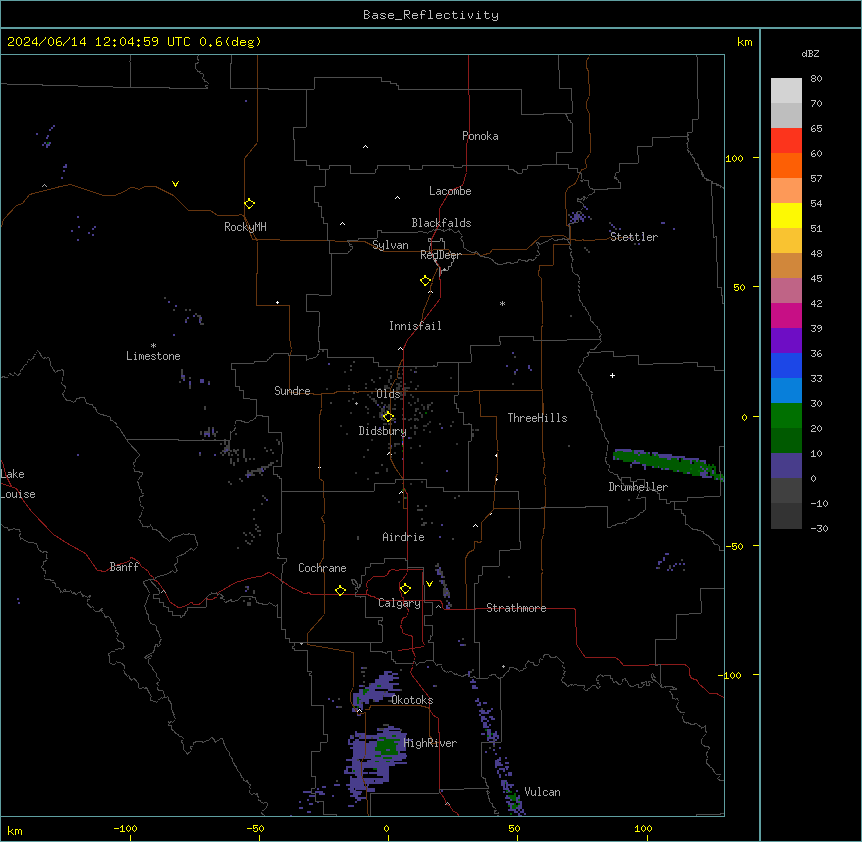Viewport: 862px width, 842px height.
Task: Click the dBZ legend heading
Action: (810, 54)
